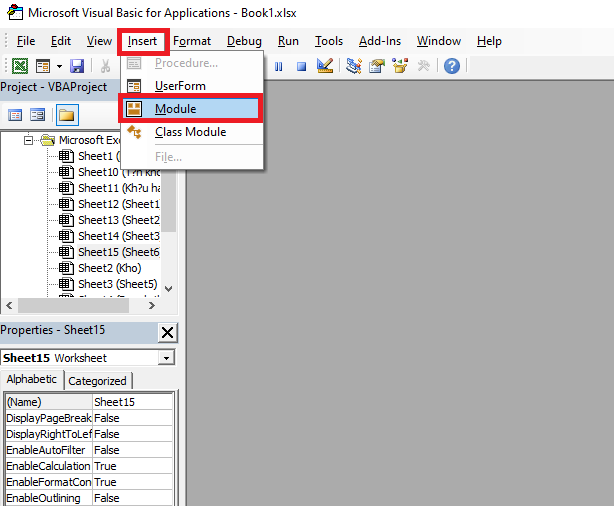Close the Properties - Sheet15 pane
Screen dimensions: 614x506
167,333
